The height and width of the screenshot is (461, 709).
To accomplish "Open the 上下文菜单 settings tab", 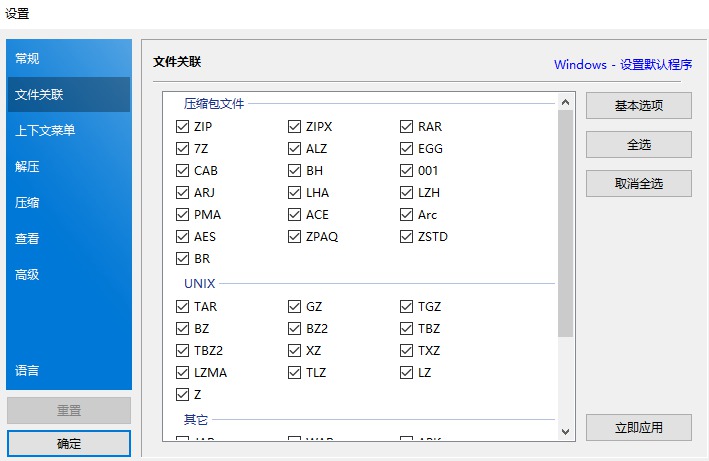I will click(x=69, y=131).
